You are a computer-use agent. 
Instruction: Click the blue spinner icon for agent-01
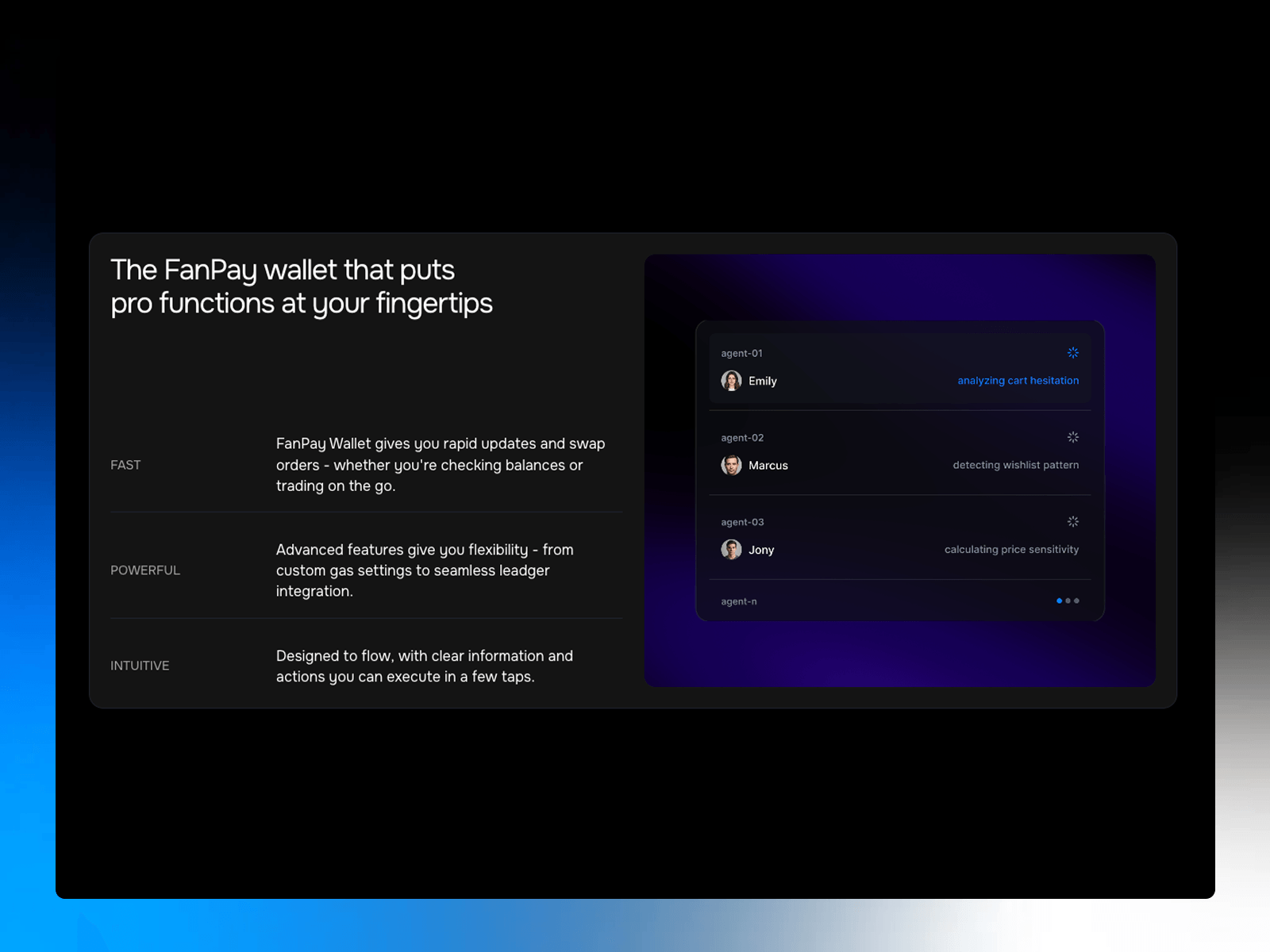coord(1072,352)
